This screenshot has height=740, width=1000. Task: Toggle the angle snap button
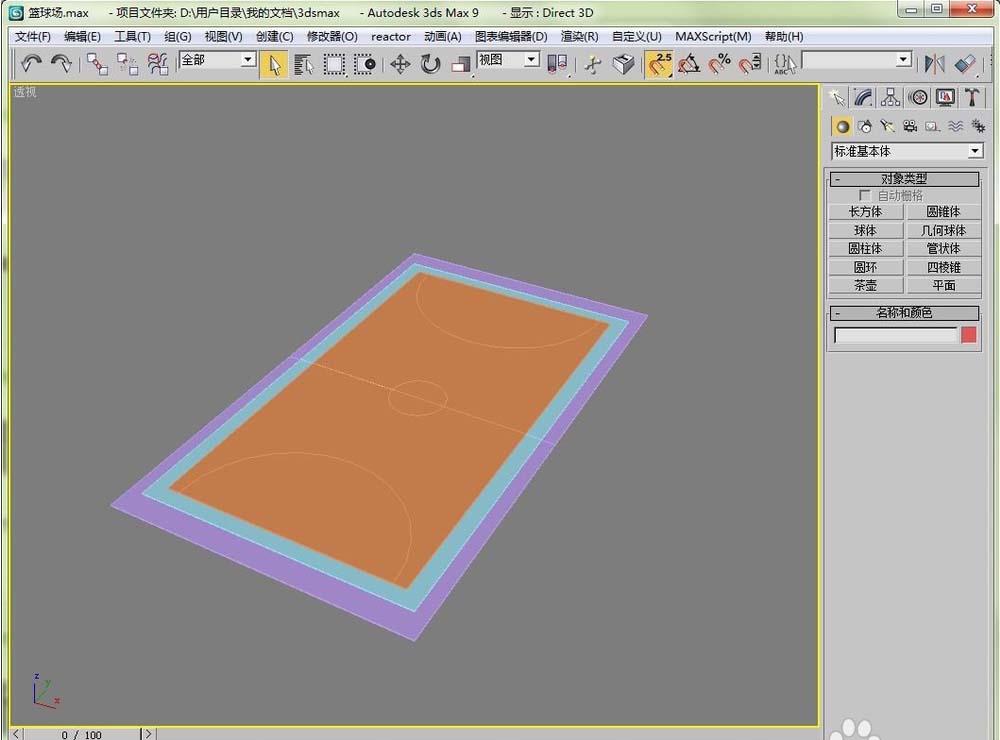(689, 64)
